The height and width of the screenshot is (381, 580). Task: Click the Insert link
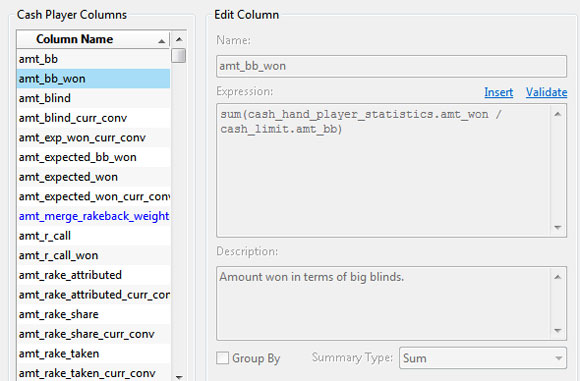(499, 92)
